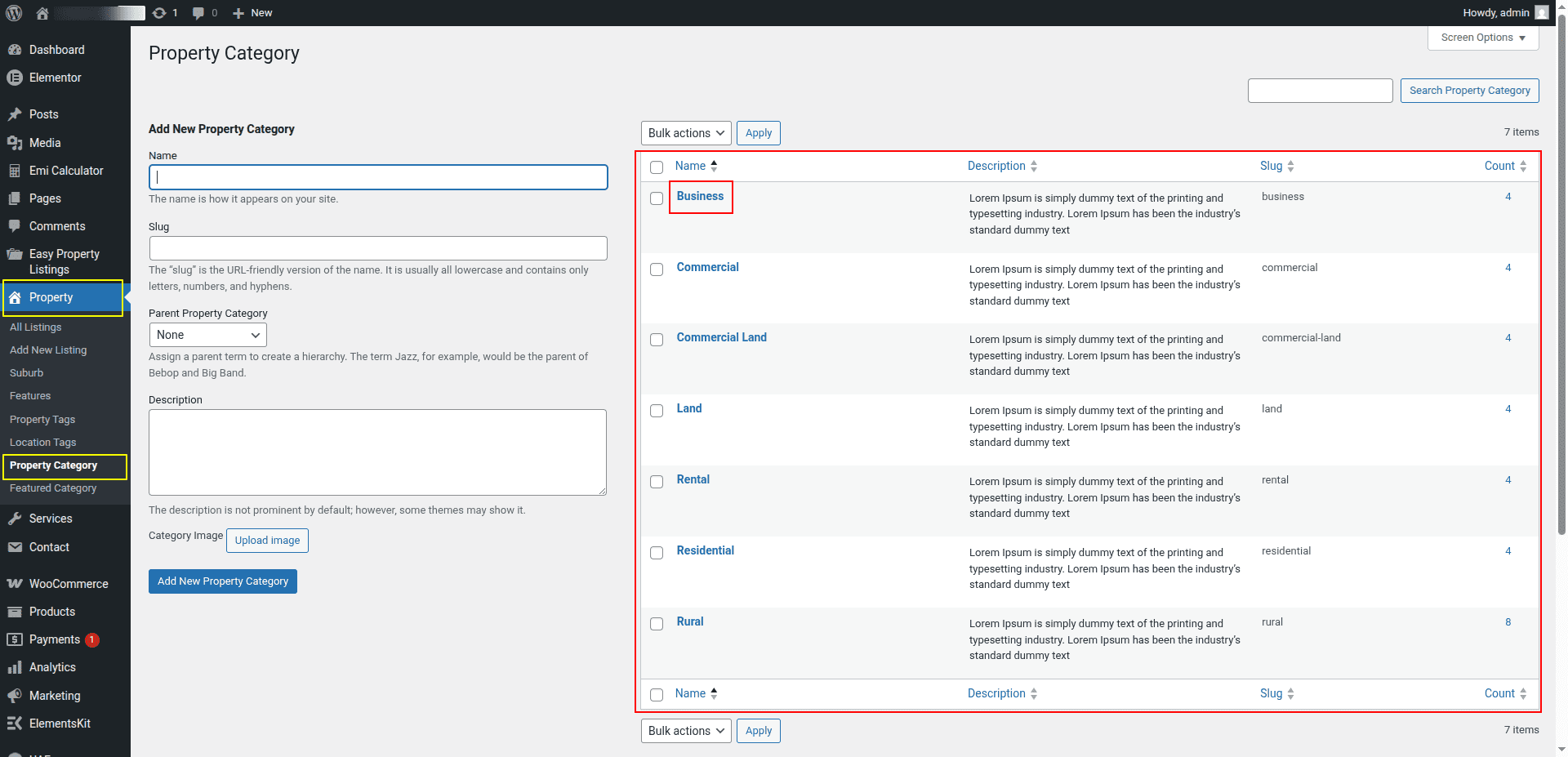Open the Commercial Land category link
The width and height of the screenshot is (1568, 757).
pos(721,337)
